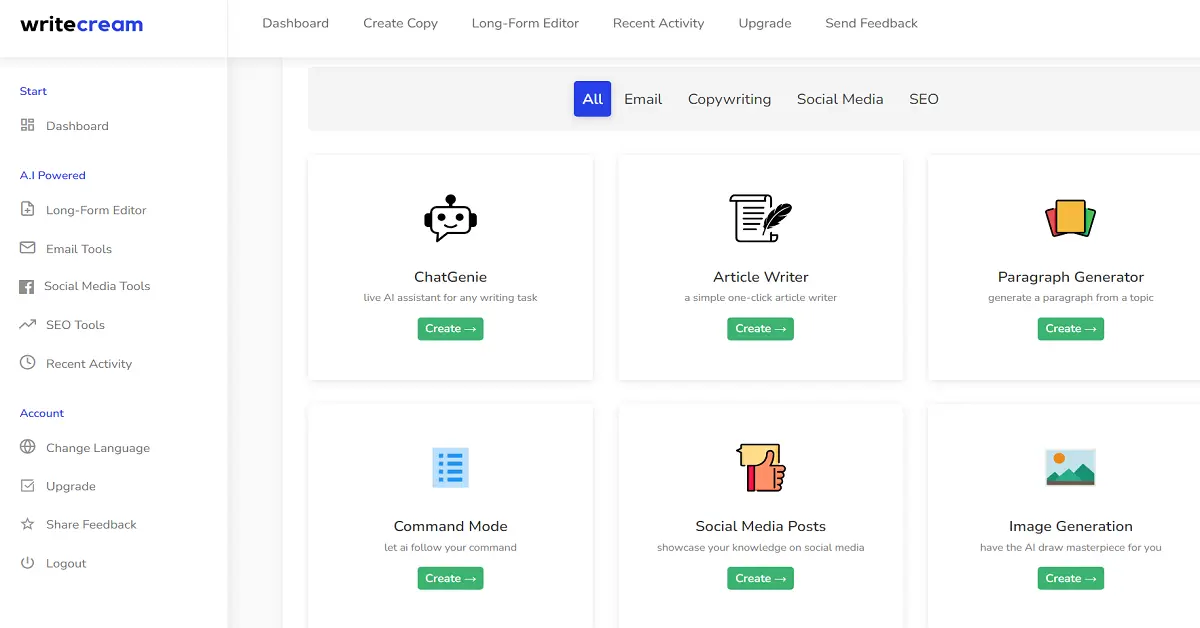
Task: Click the Paragraph Generator cards icon
Action: click(1070, 218)
